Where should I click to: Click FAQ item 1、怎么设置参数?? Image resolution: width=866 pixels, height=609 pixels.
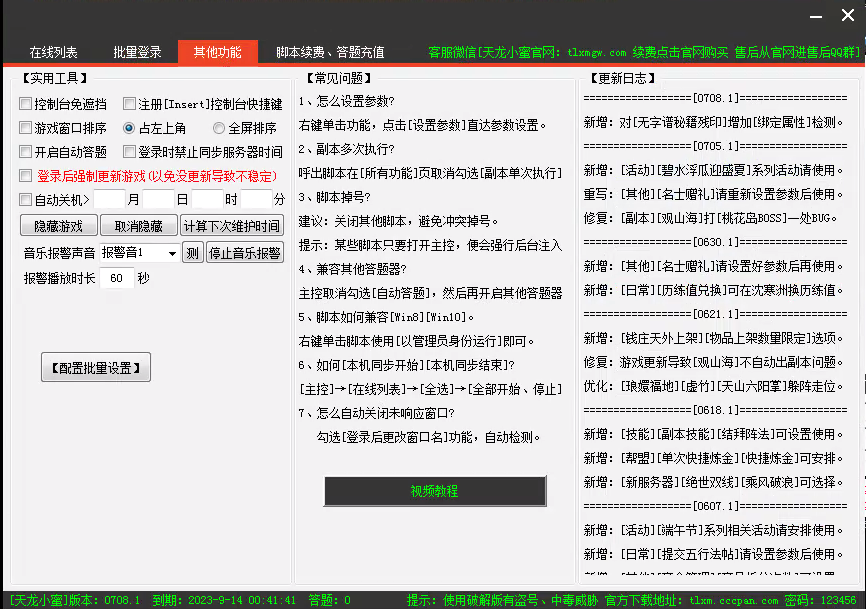347,102
